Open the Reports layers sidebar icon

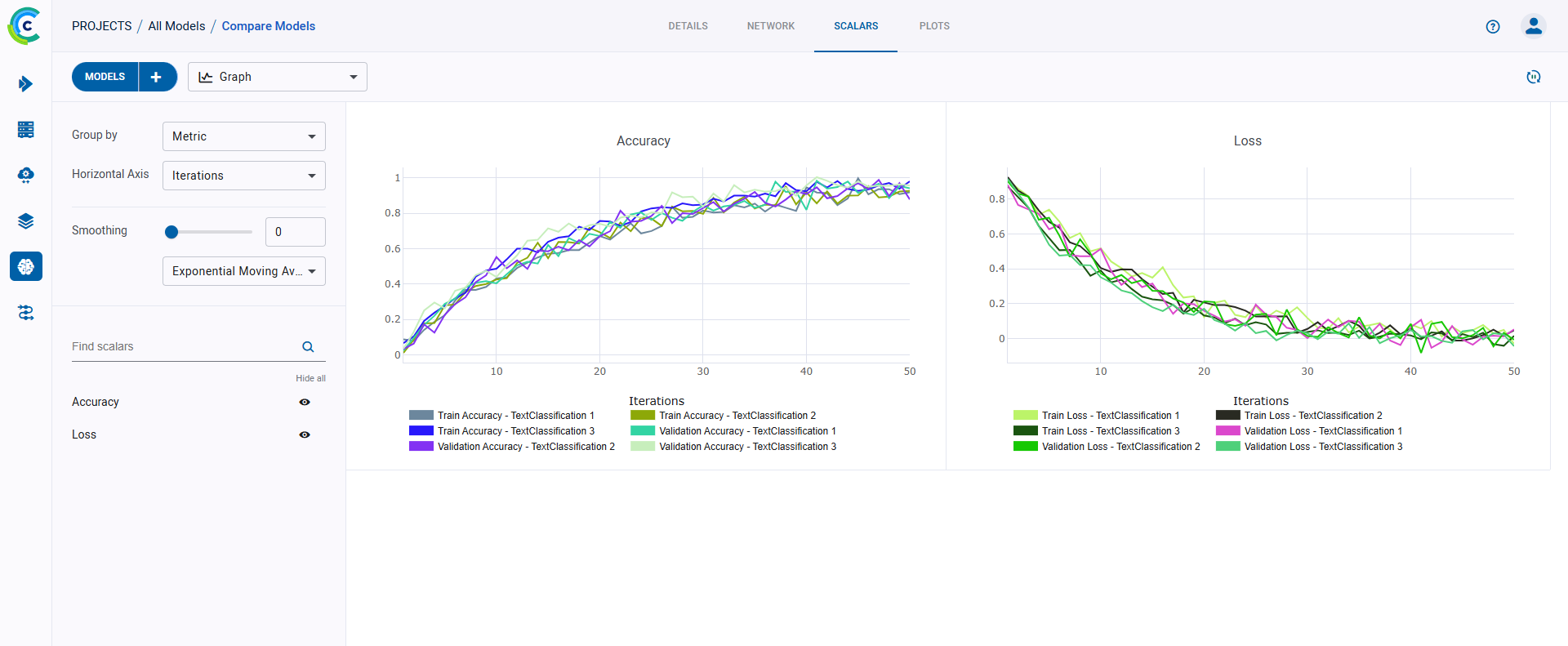(25, 221)
